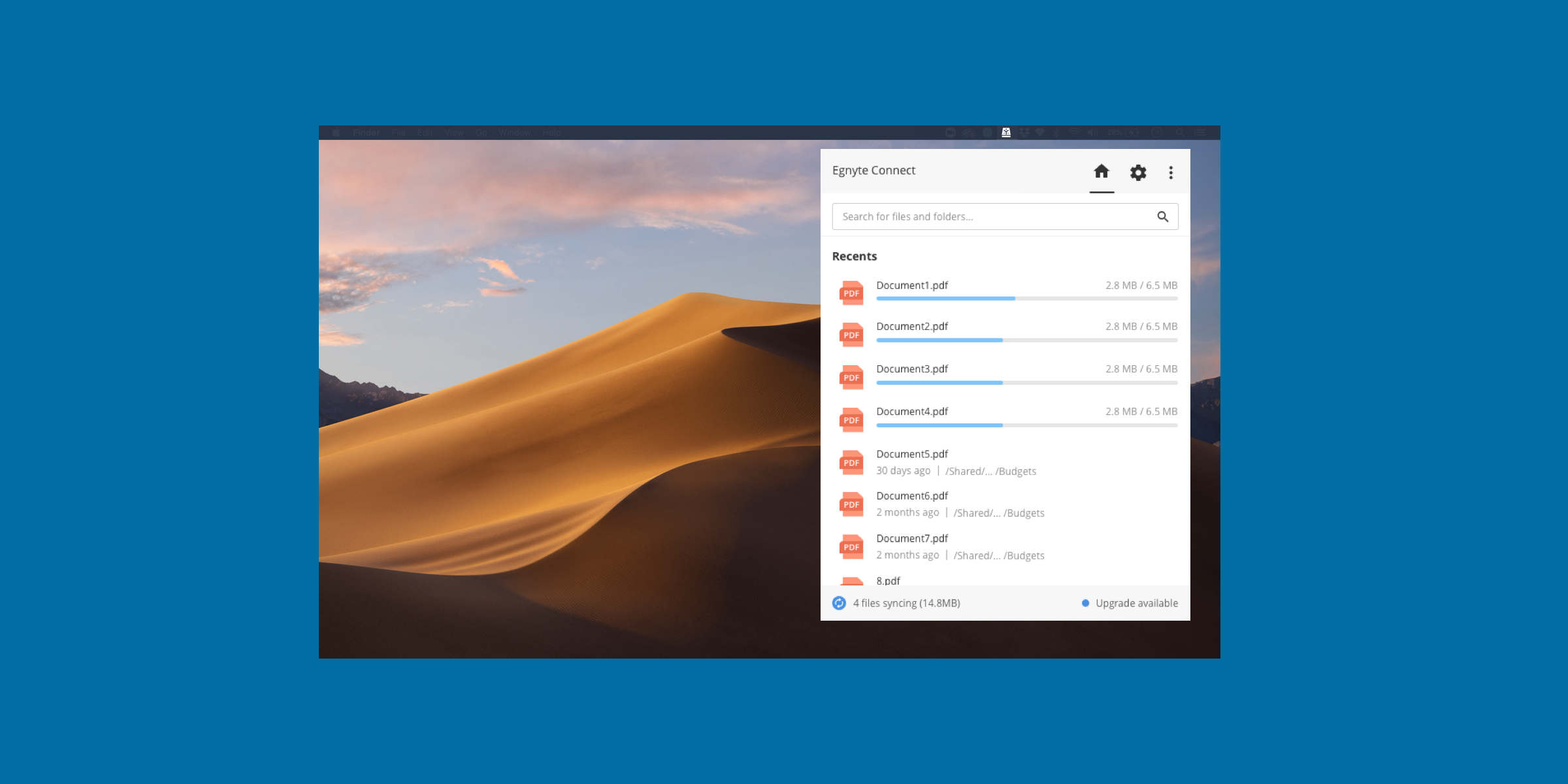Image resolution: width=1568 pixels, height=784 pixels.
Task: Click the Egnyte icon in menu bar
Action: [x=1006, y=133]
